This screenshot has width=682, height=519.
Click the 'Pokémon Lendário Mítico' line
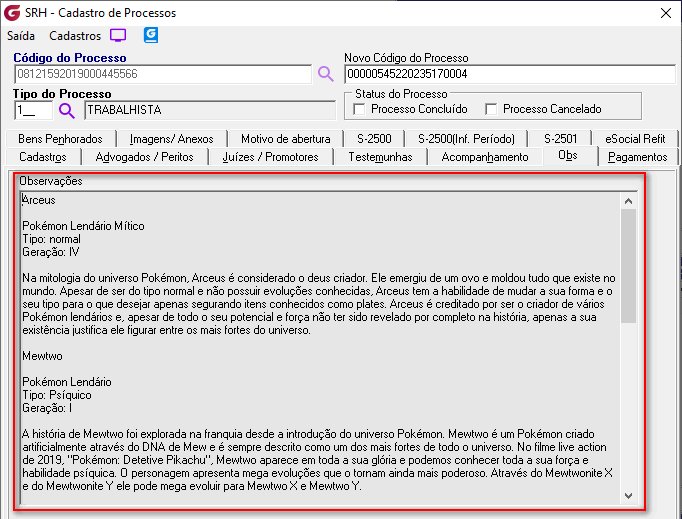pos(84,226)
